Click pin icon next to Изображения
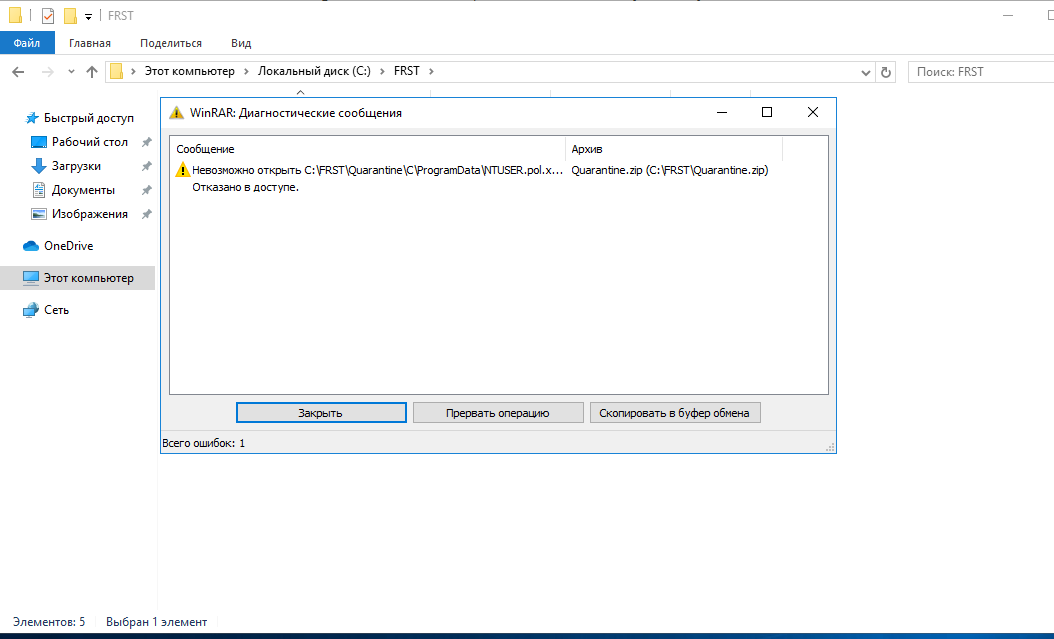1054x639 pixels. coord(147,214)
